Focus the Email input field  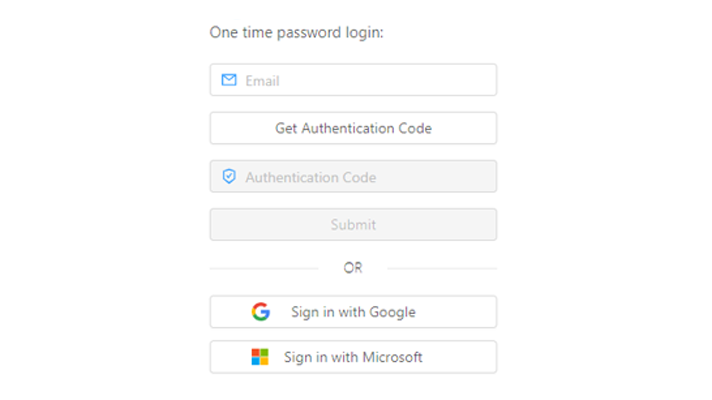[353, 80]
